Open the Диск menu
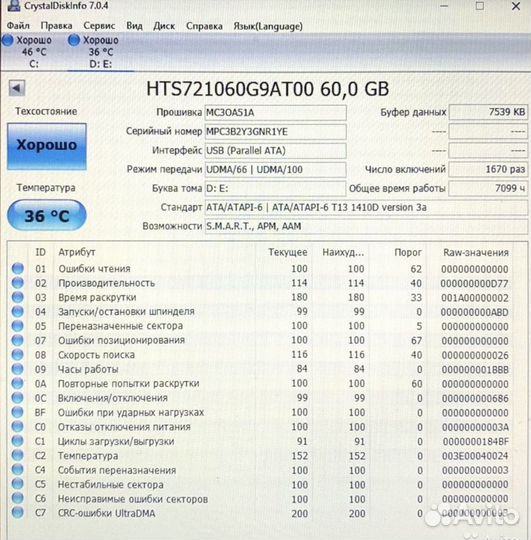 coord(164,26)
